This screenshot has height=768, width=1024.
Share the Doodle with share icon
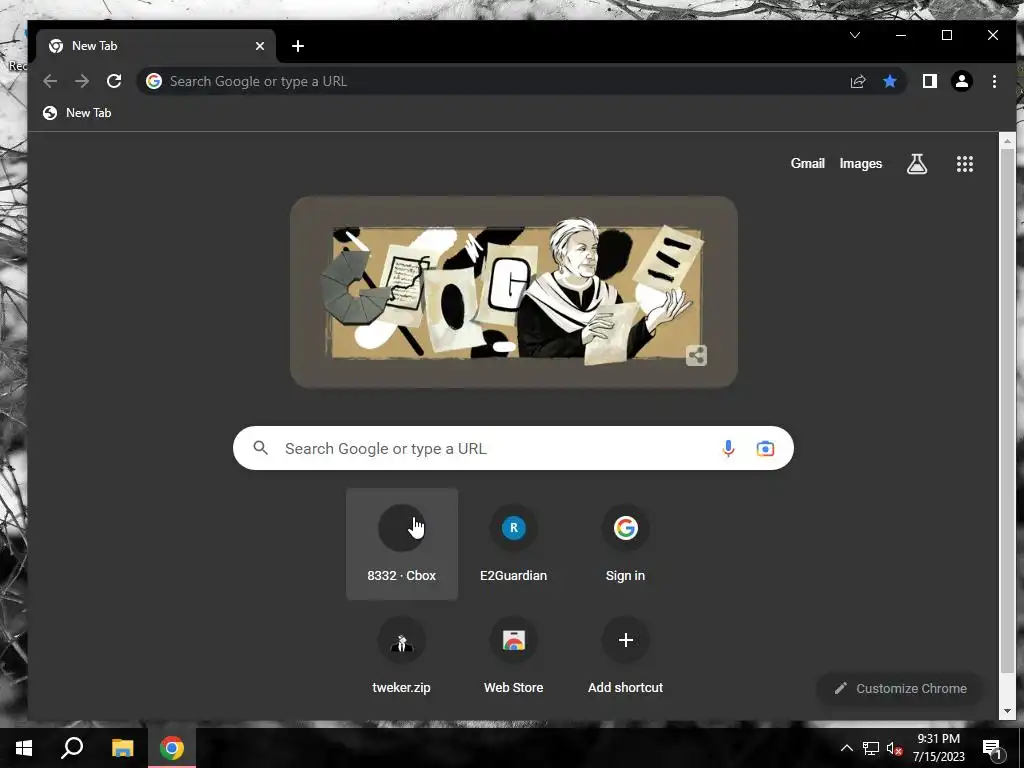pyautogui.click(x=696, y=355)
